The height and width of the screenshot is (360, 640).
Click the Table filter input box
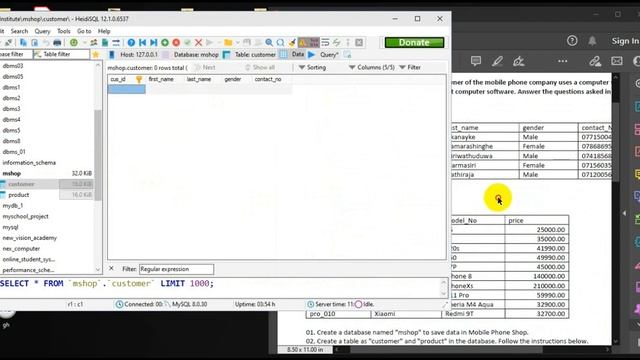coord(61,54)
